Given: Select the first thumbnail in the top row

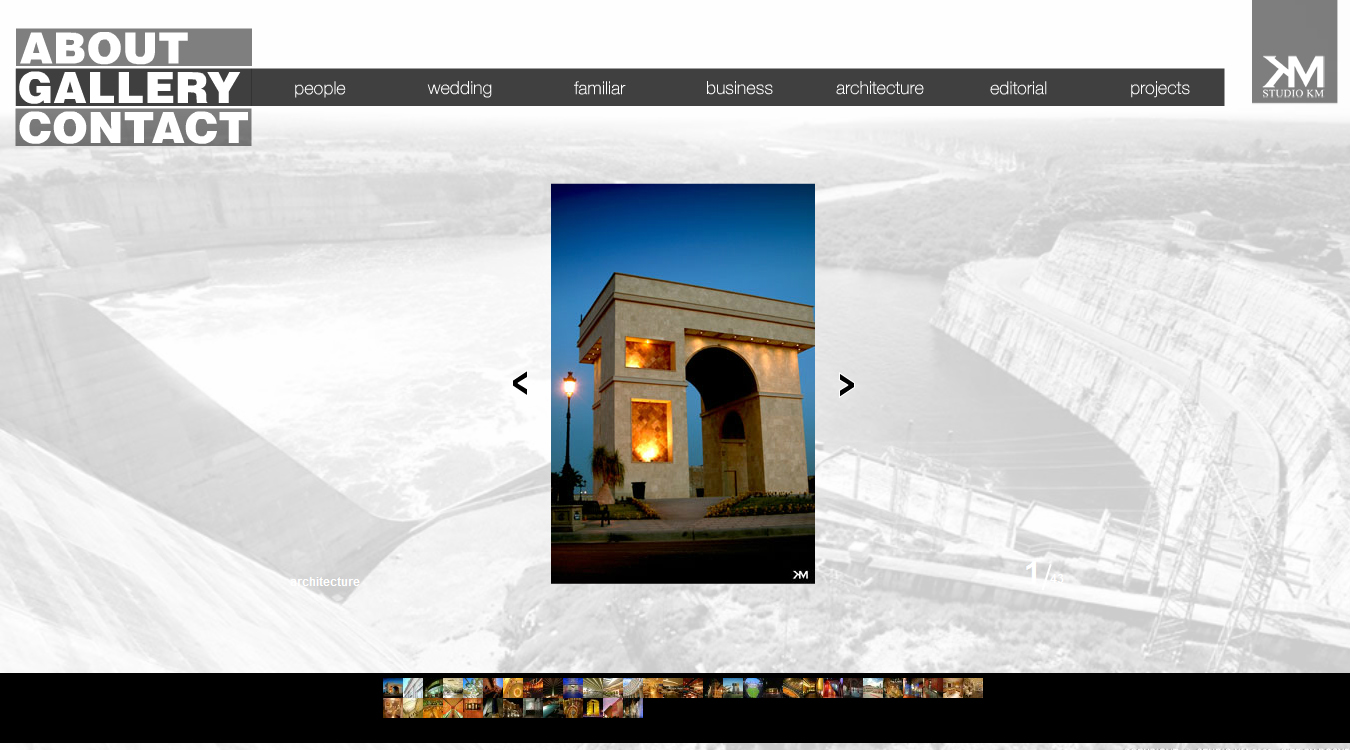Looking at the screenshot, I should point(393,688).
